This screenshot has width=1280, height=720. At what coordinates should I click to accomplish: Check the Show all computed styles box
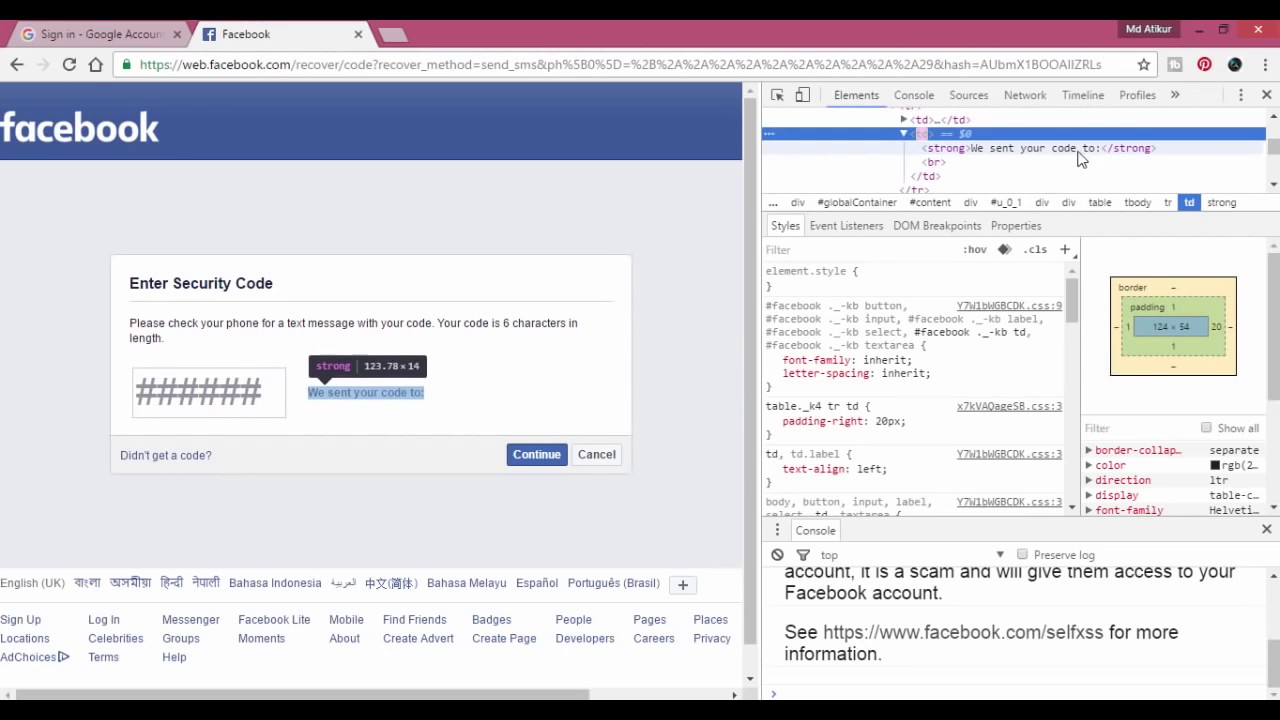click(x=1206, y=427)
